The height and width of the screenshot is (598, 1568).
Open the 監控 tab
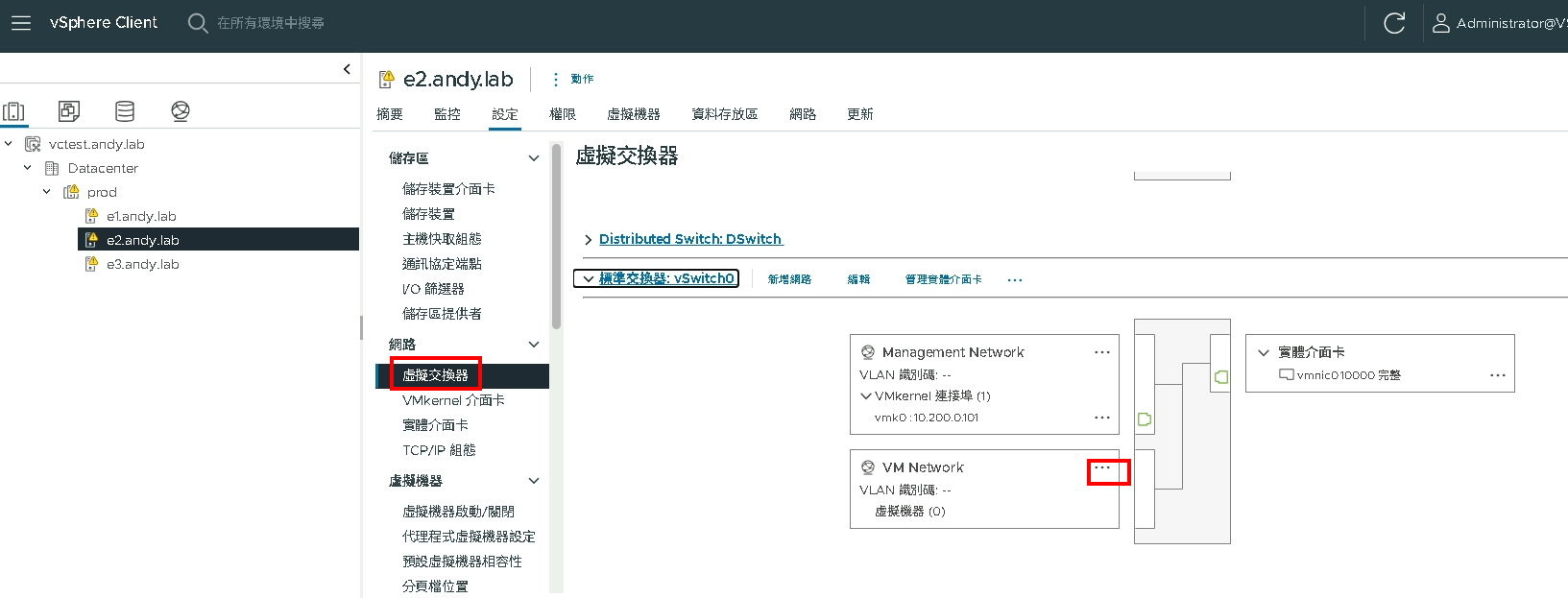447,114
